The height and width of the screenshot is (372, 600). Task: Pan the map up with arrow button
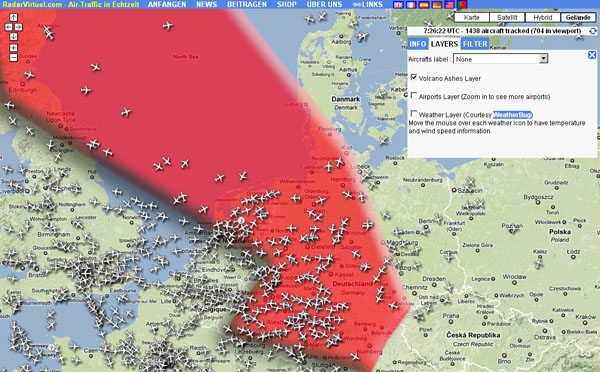tap(13, 17)
